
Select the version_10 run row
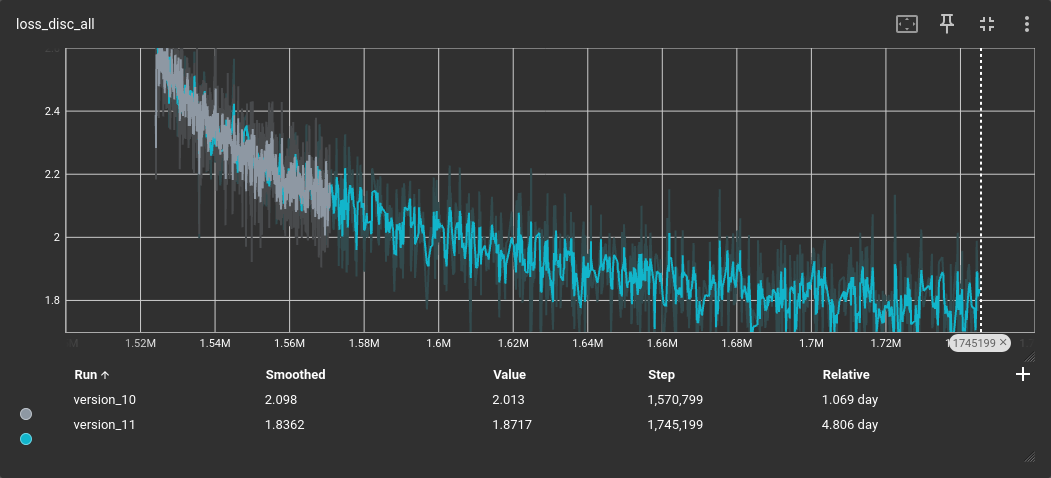(105, 400)
